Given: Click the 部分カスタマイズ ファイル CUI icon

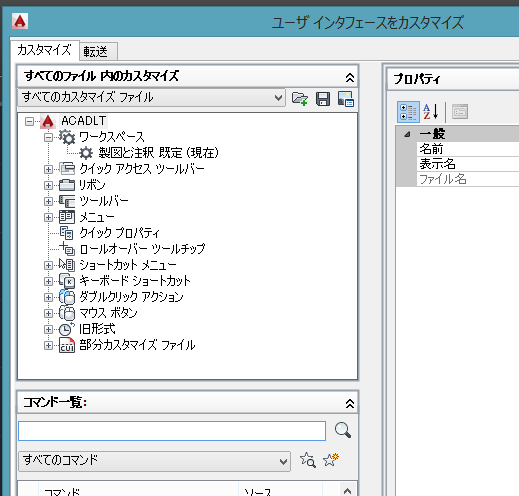Looking at the screenshot, I should click(67, 345).
